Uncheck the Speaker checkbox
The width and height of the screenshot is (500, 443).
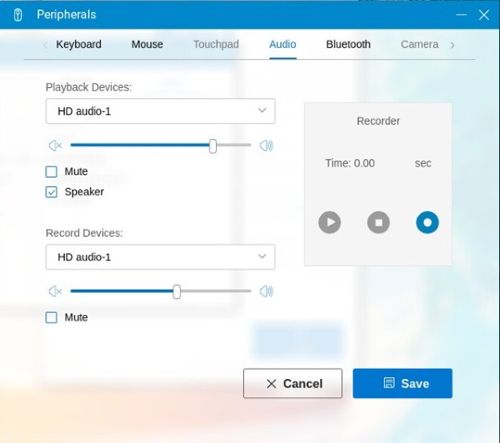(x=51, y=192)
